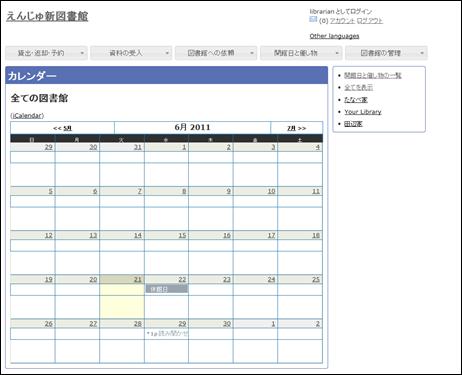Click the day number 28
This screenshot has width=462, height=375.
click(138, 323)
